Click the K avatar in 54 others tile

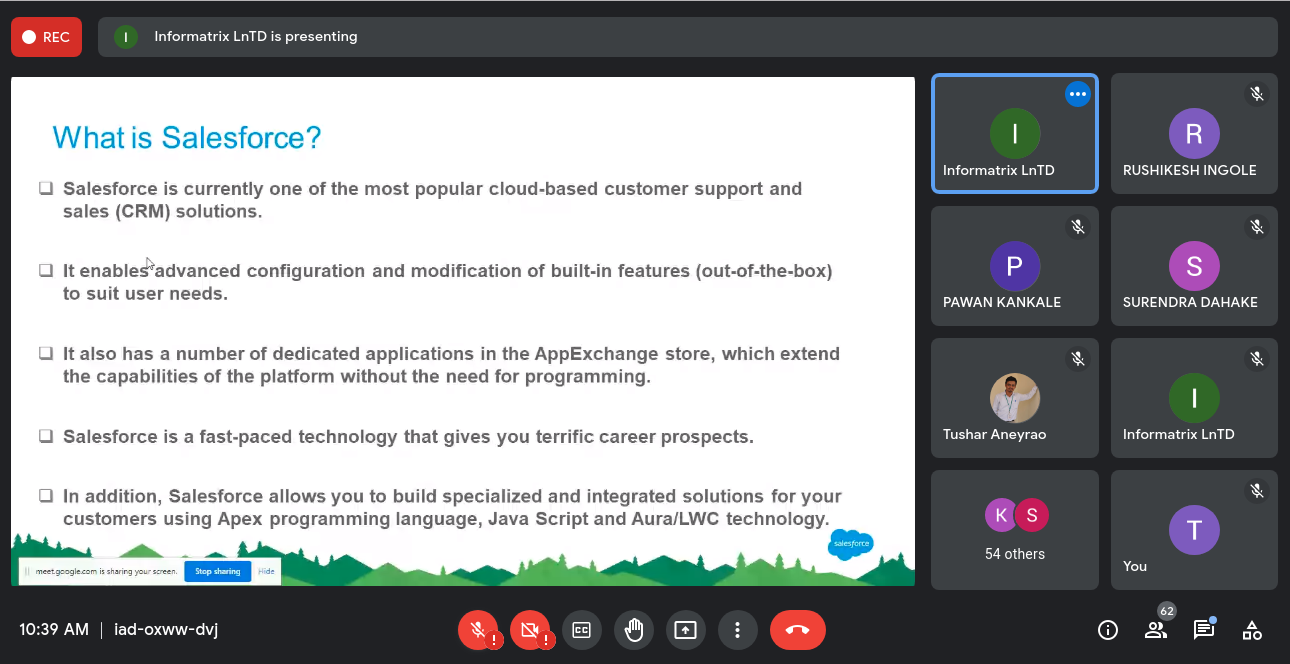[x=1000, y=516]
